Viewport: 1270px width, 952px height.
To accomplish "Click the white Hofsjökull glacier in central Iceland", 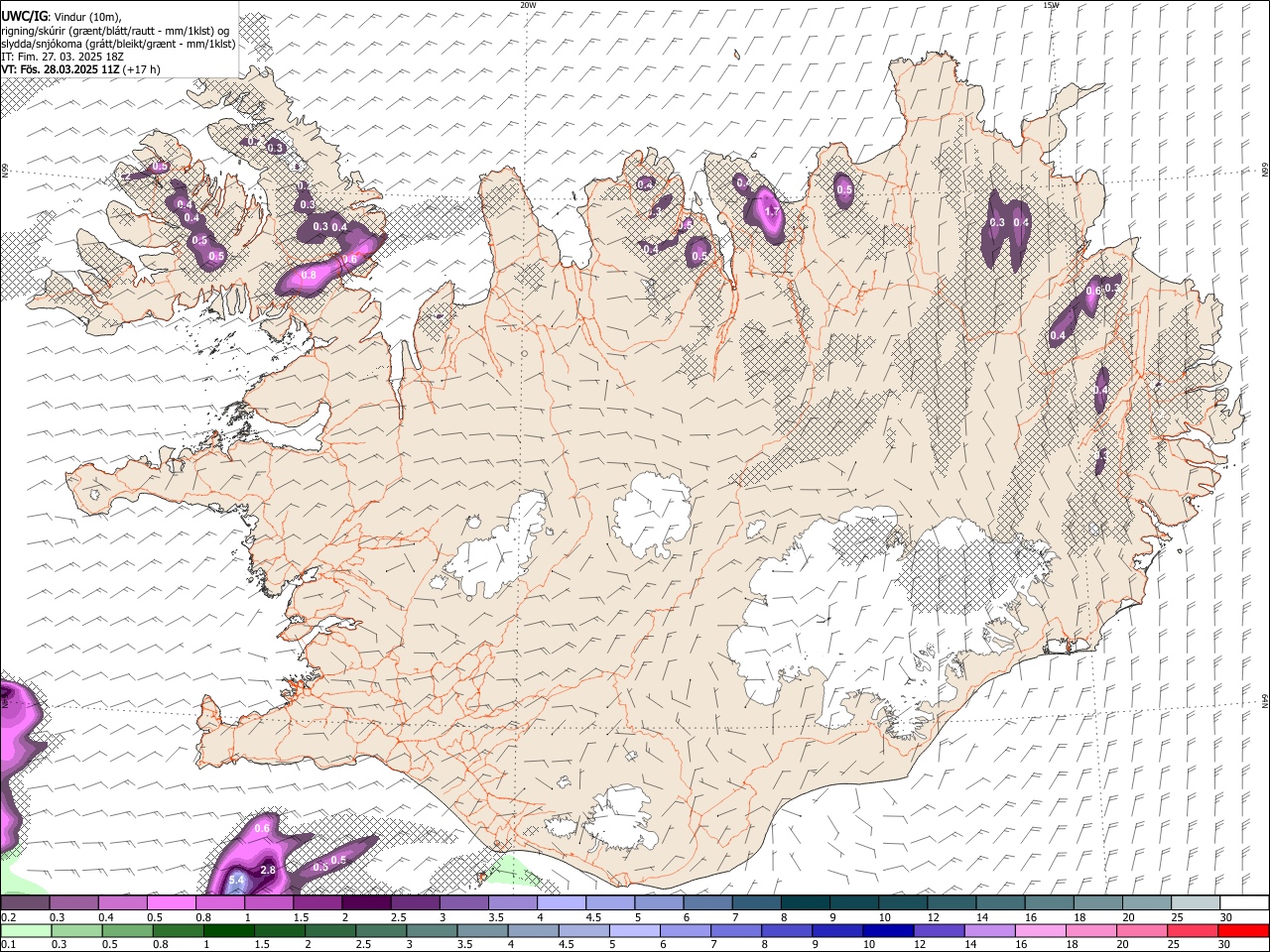I will click(652, 513).
